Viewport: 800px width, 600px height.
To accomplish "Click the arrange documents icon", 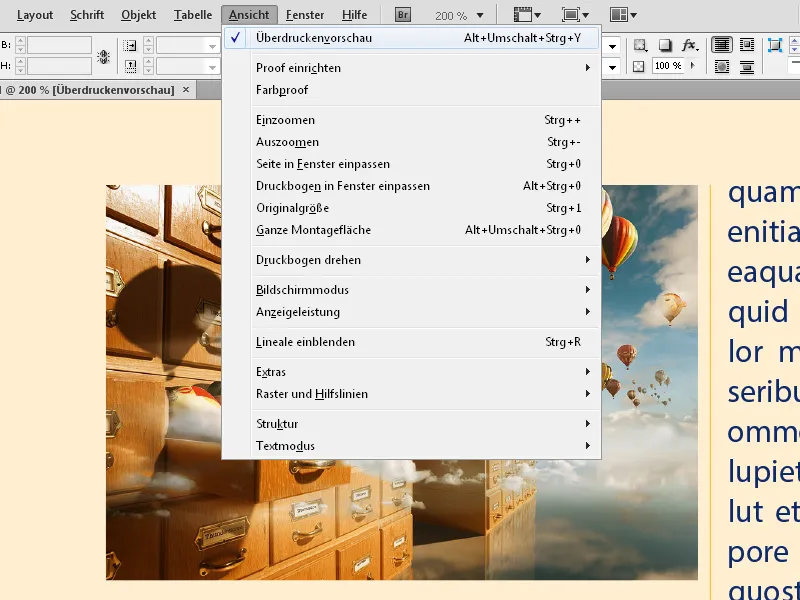I will click(619, 15).
